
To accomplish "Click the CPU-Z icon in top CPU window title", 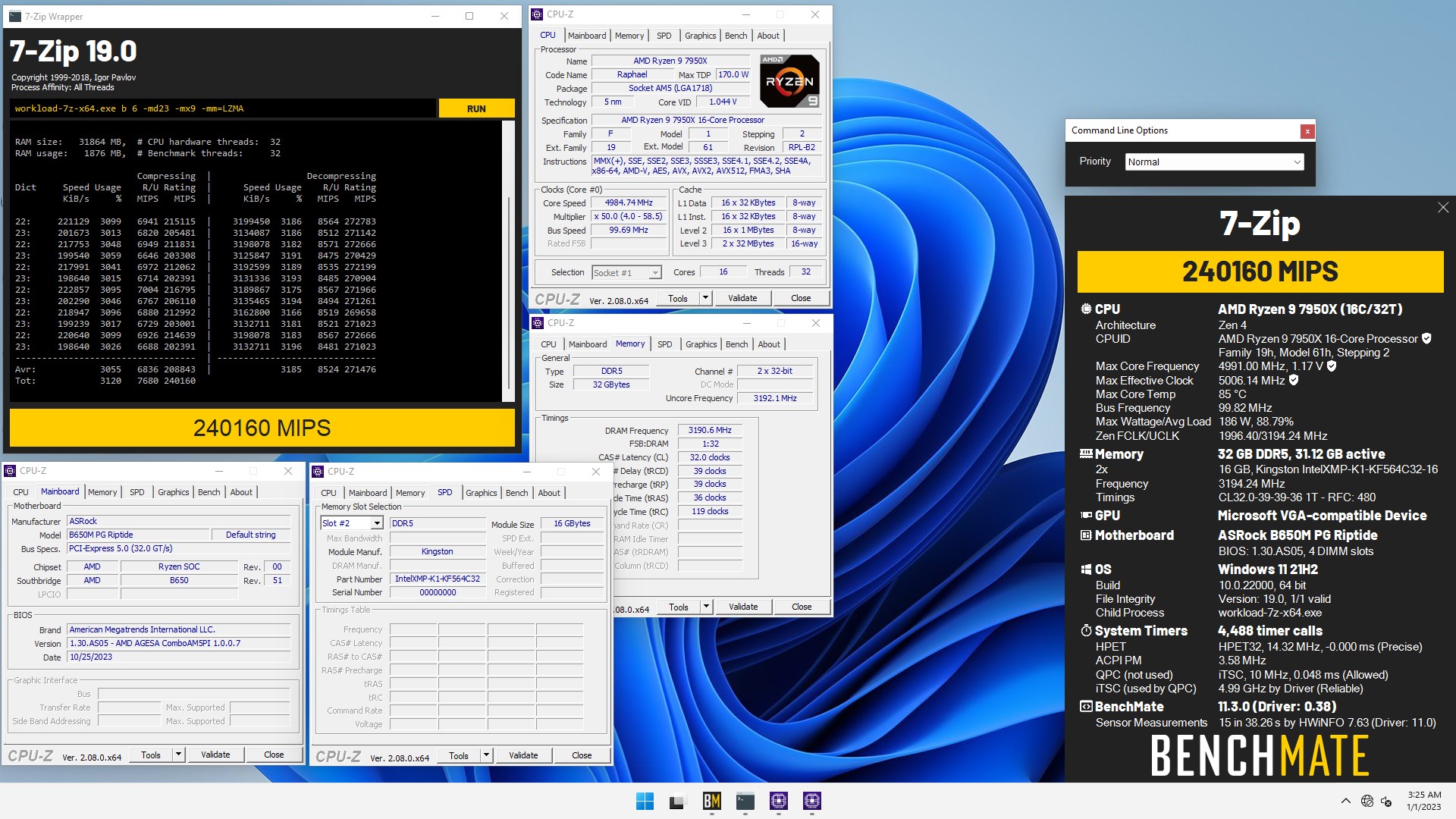I will pyautogui.click(x=538, y=14).
